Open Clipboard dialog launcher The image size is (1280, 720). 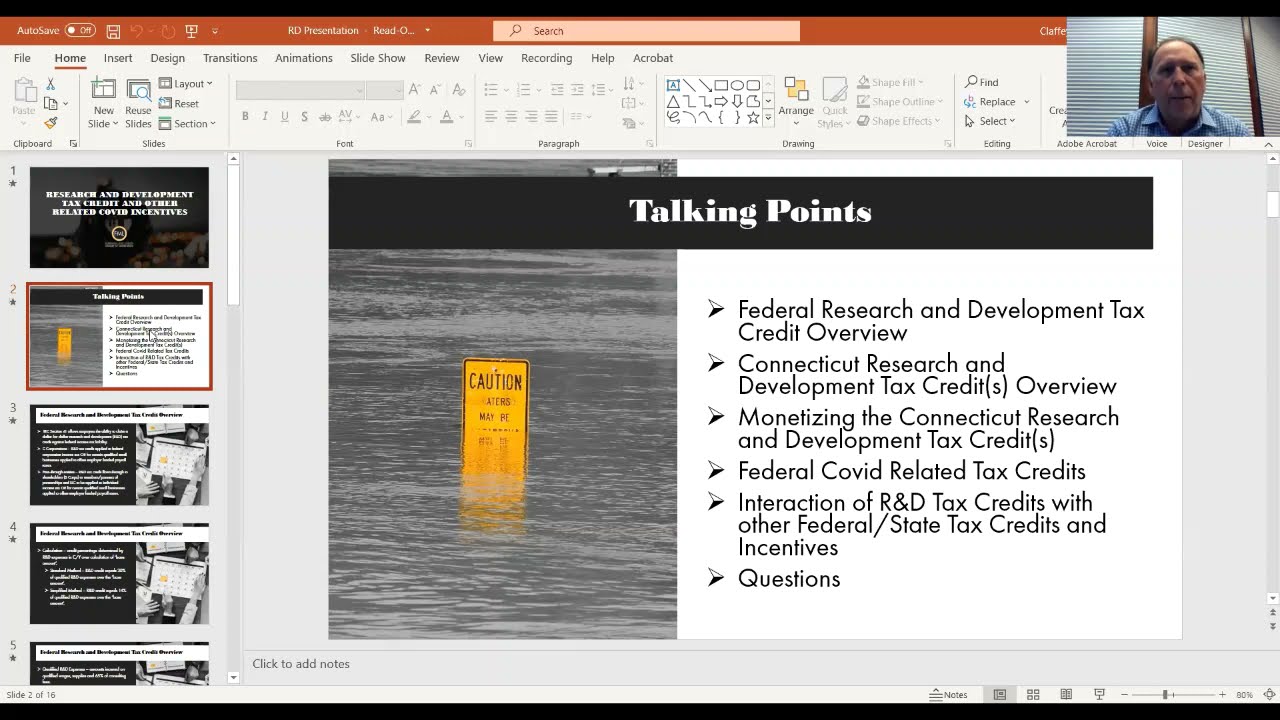point(73,144)
